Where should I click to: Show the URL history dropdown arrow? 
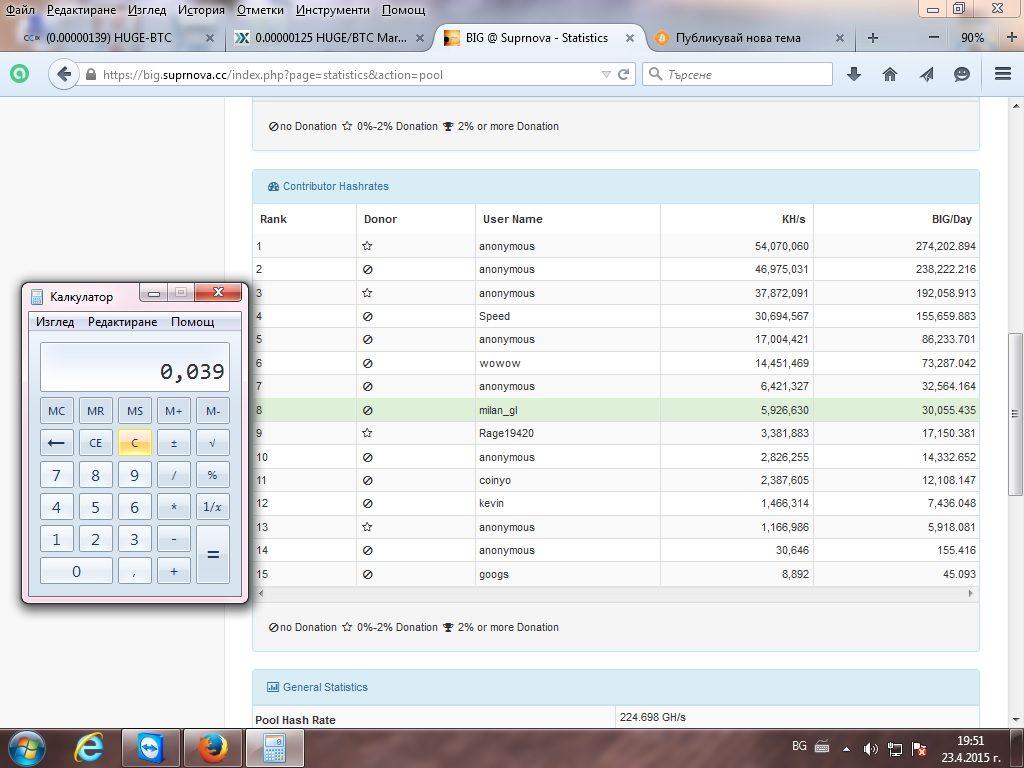(x=606, y=74)
